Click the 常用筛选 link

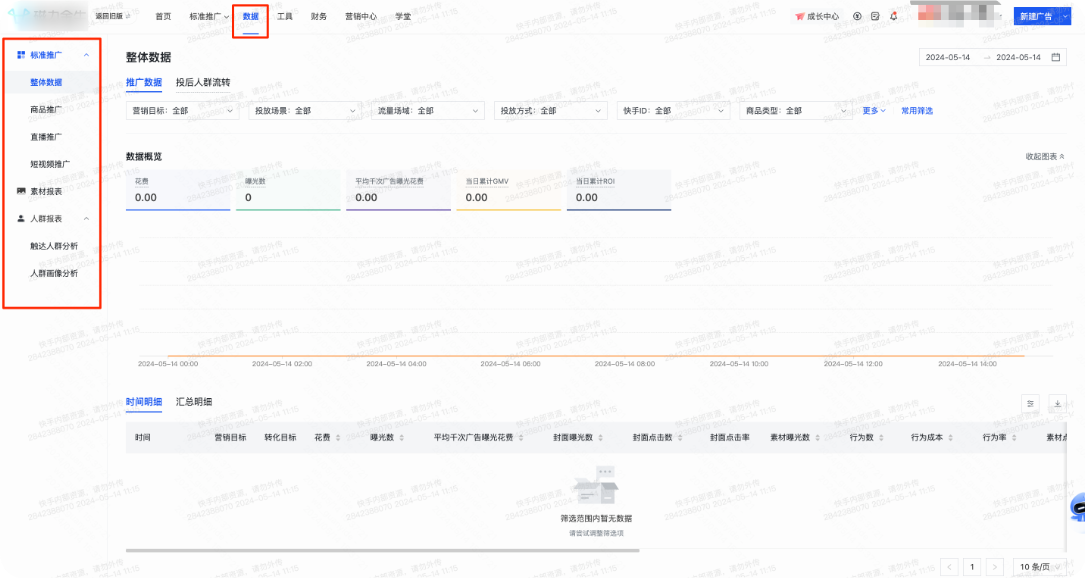coord(916,111)
